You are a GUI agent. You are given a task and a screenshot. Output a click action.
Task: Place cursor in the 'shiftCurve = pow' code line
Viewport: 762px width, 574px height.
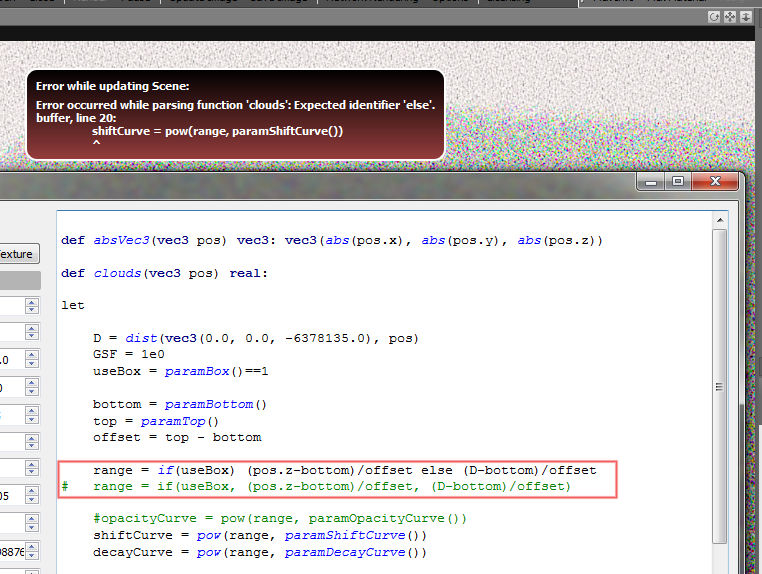pyautogui.click(x=260, y=535)
